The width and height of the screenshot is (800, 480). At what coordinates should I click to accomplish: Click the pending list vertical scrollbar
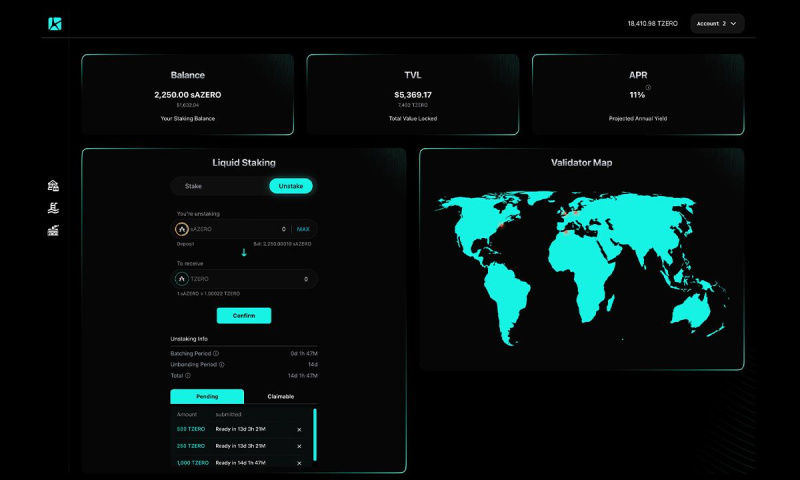[x=314, y=433]
